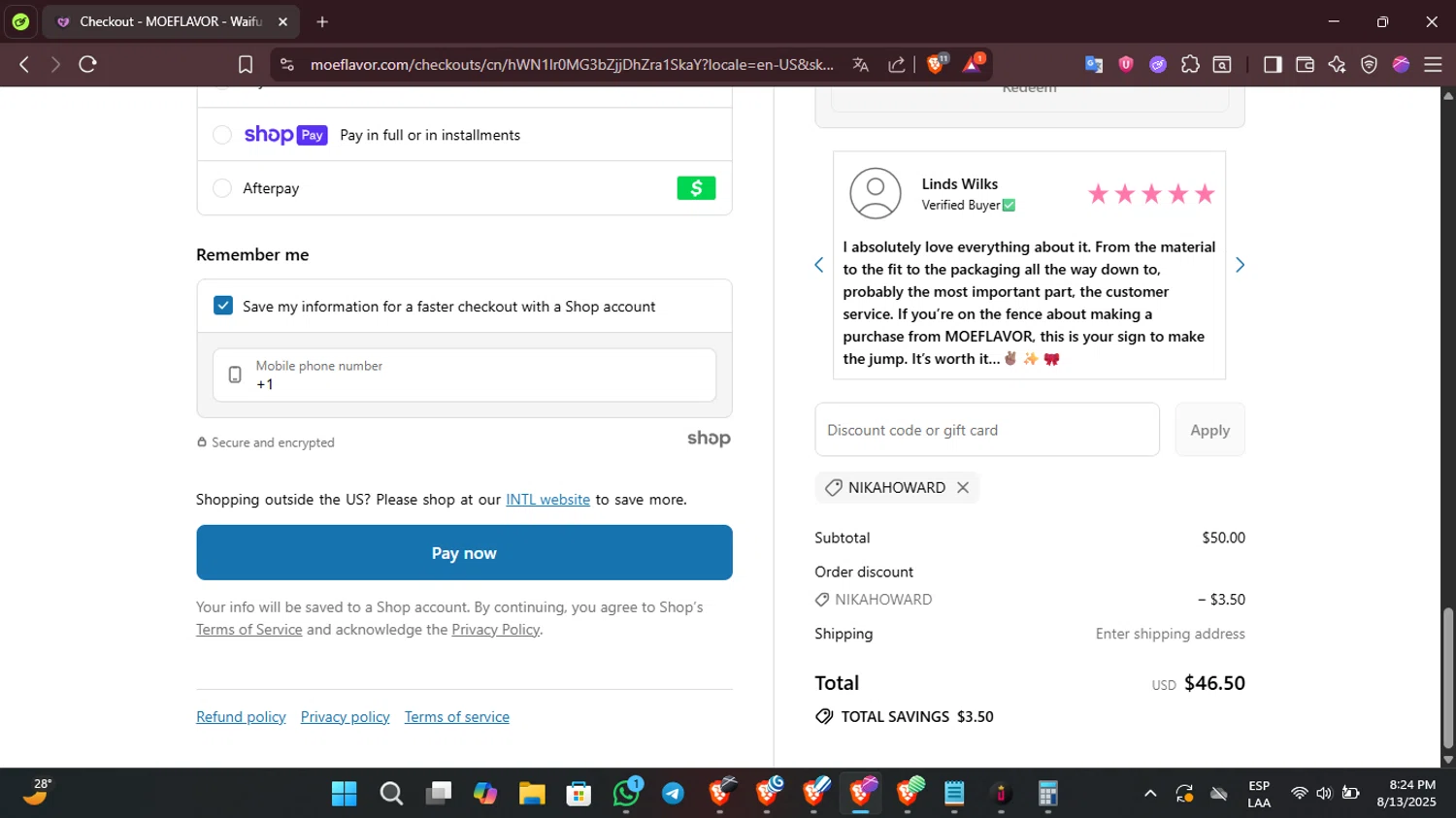The image size is (1456, 818).
Task: Open the Windows Start menu
Action: (x=344, y=794)
